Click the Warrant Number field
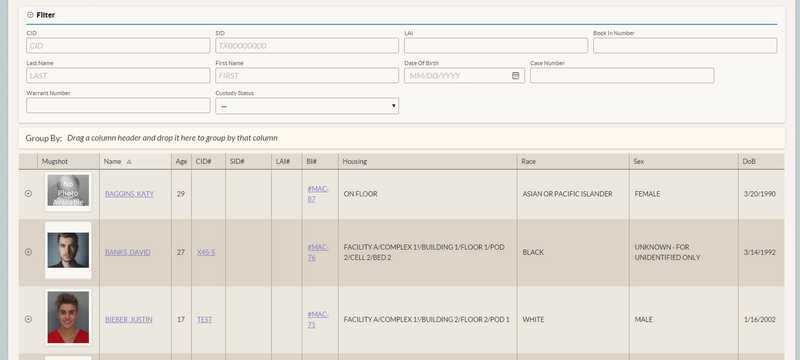The width and height of the screenshot is (800, 360). (118, 106)
